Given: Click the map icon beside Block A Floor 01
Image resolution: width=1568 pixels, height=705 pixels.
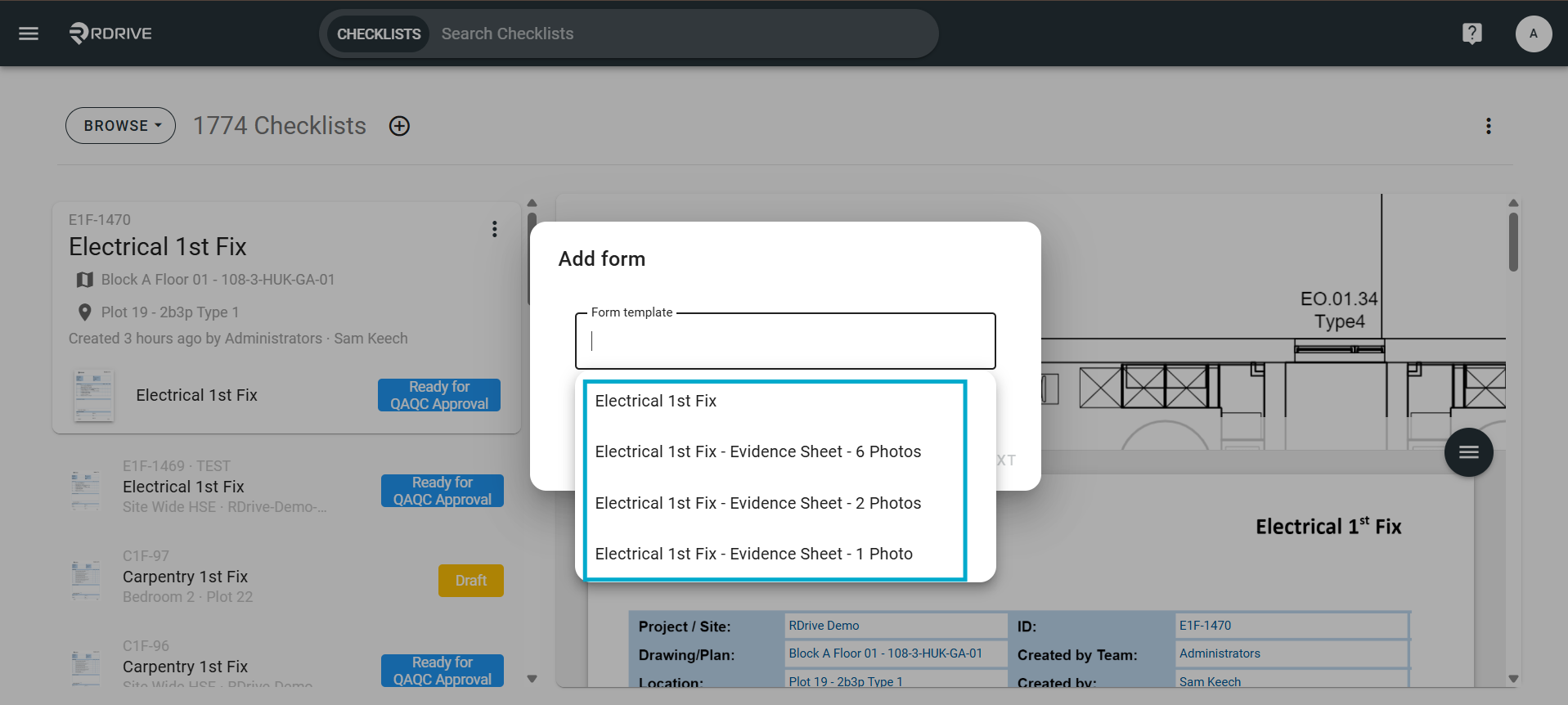Looking at the screenshot, I should [x=84, y=280].
